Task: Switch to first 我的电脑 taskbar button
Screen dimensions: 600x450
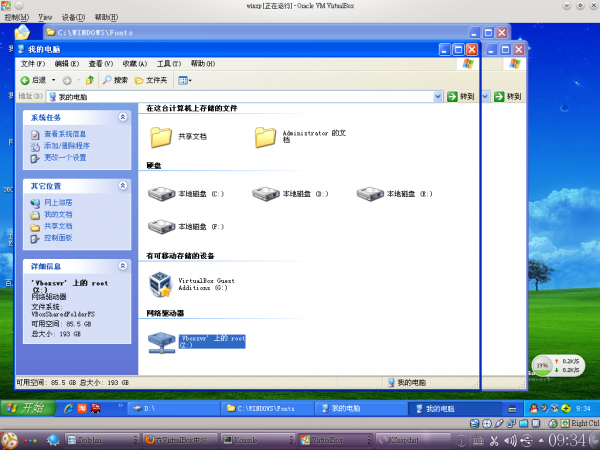Action: coord(360,409)
